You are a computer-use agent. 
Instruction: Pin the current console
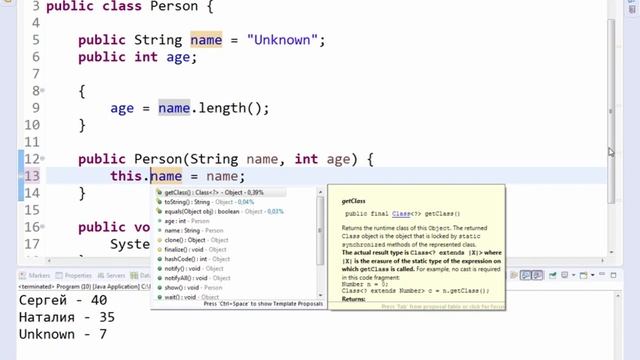pyautogui.click(x=553, y=276)
